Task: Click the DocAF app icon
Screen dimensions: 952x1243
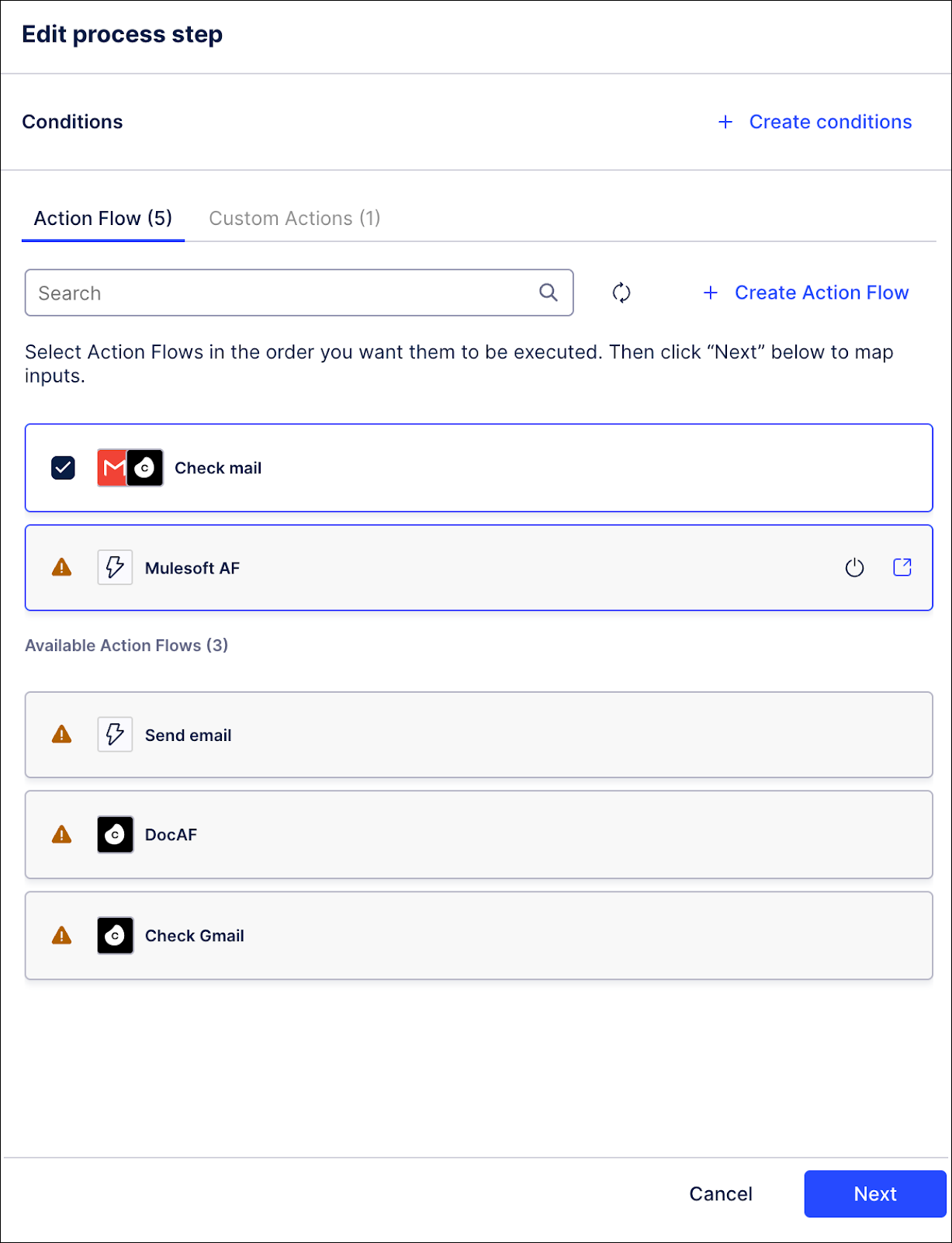Action: pyautogui.click(x=114, y=834)
